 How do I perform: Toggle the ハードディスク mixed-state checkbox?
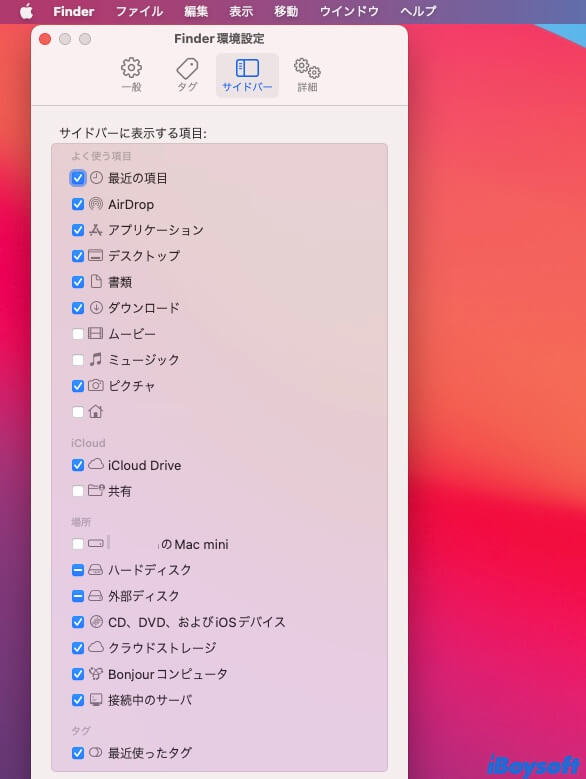[78, 570]
